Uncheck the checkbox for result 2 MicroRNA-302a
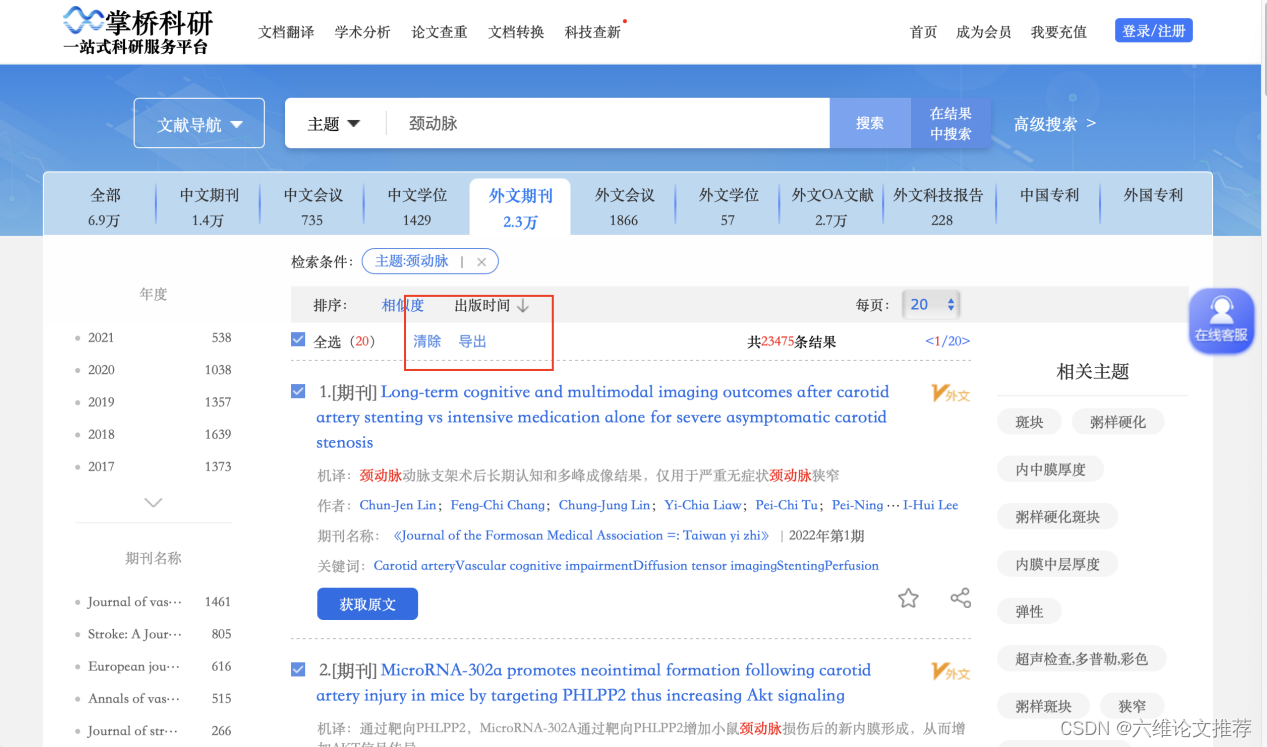 click(x=298, y=669)
